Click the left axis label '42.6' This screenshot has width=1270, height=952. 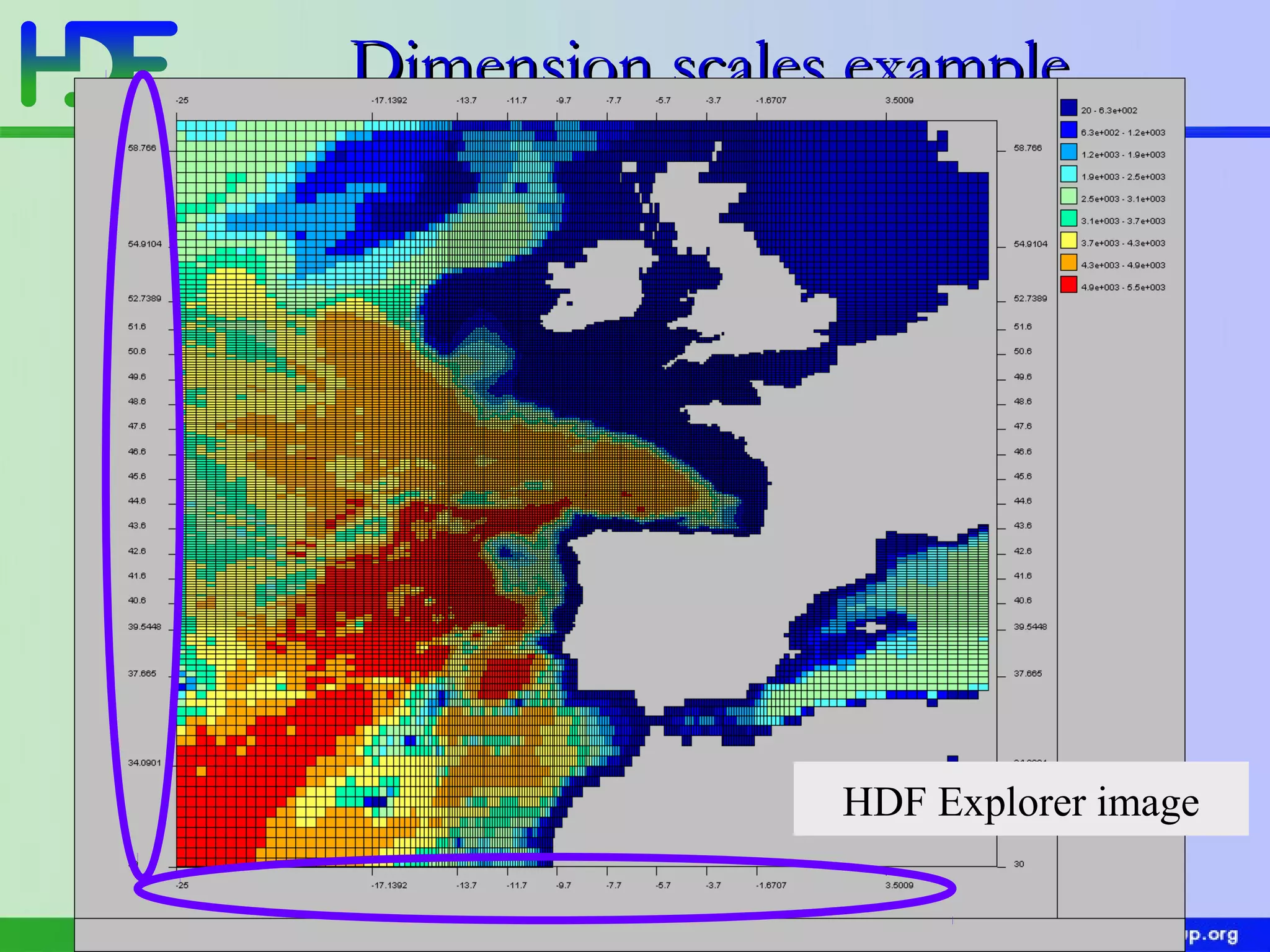137,551
